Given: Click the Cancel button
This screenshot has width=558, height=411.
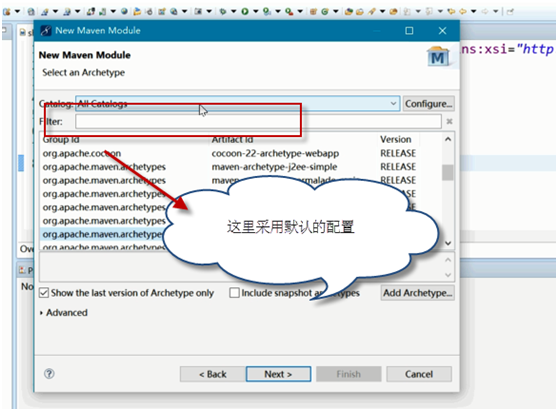Looking at the screenshot, I should [419, 374].
